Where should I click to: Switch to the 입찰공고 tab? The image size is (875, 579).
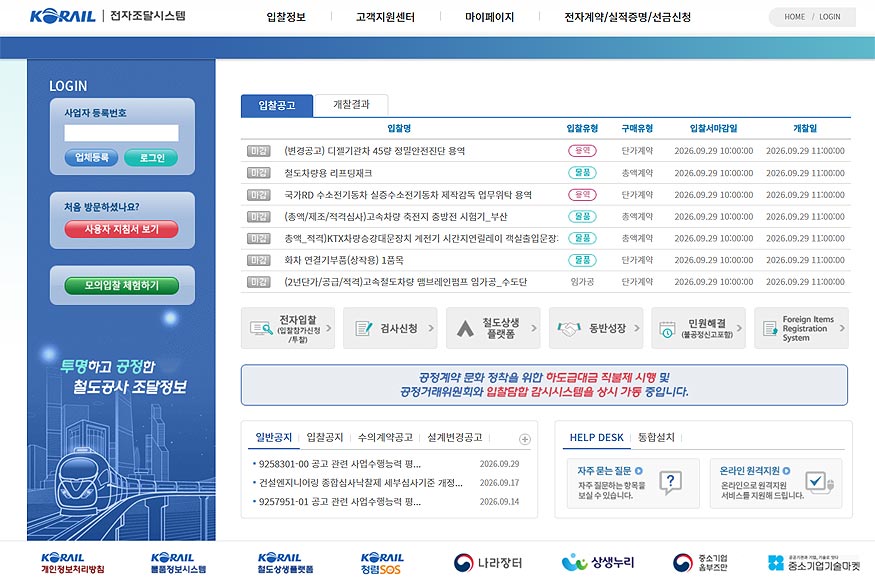coord(277,105)
